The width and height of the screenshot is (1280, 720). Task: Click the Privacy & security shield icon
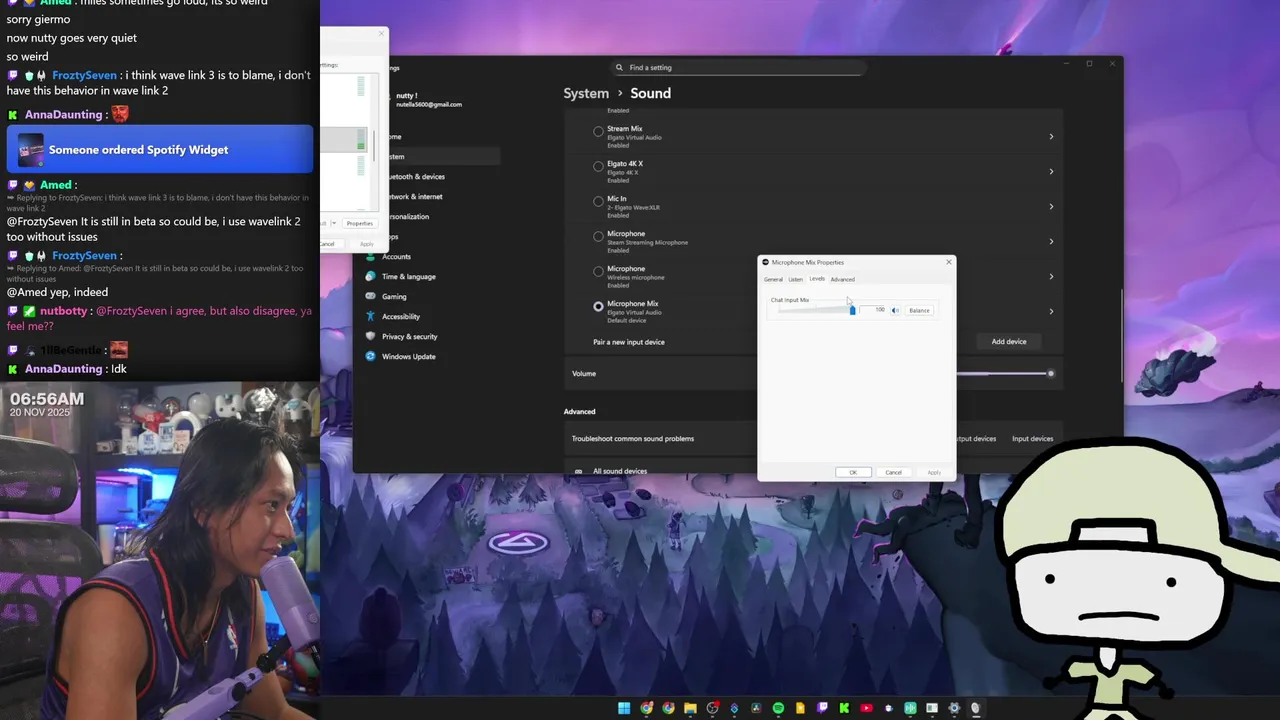(x=371, y=336)
